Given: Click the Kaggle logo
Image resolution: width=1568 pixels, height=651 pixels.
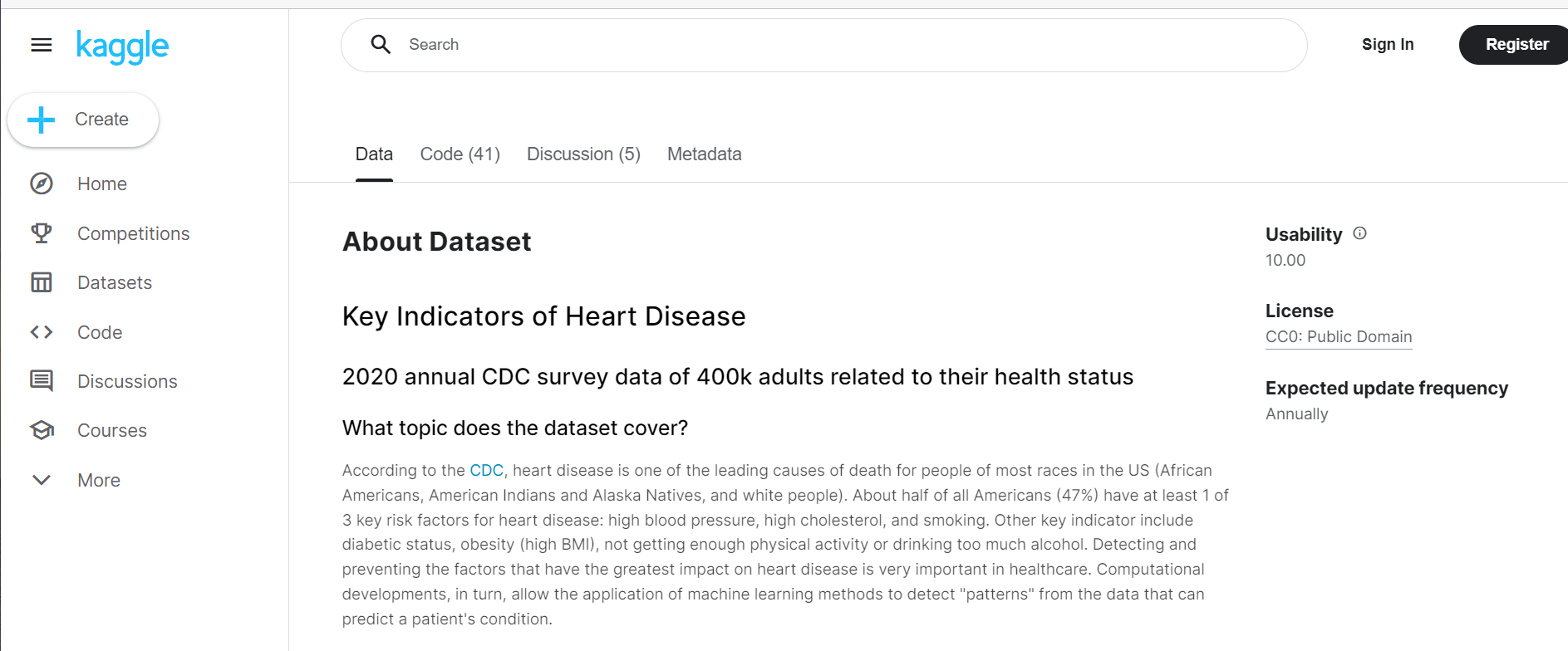Looking at the screenshot, I should (122, 46).
